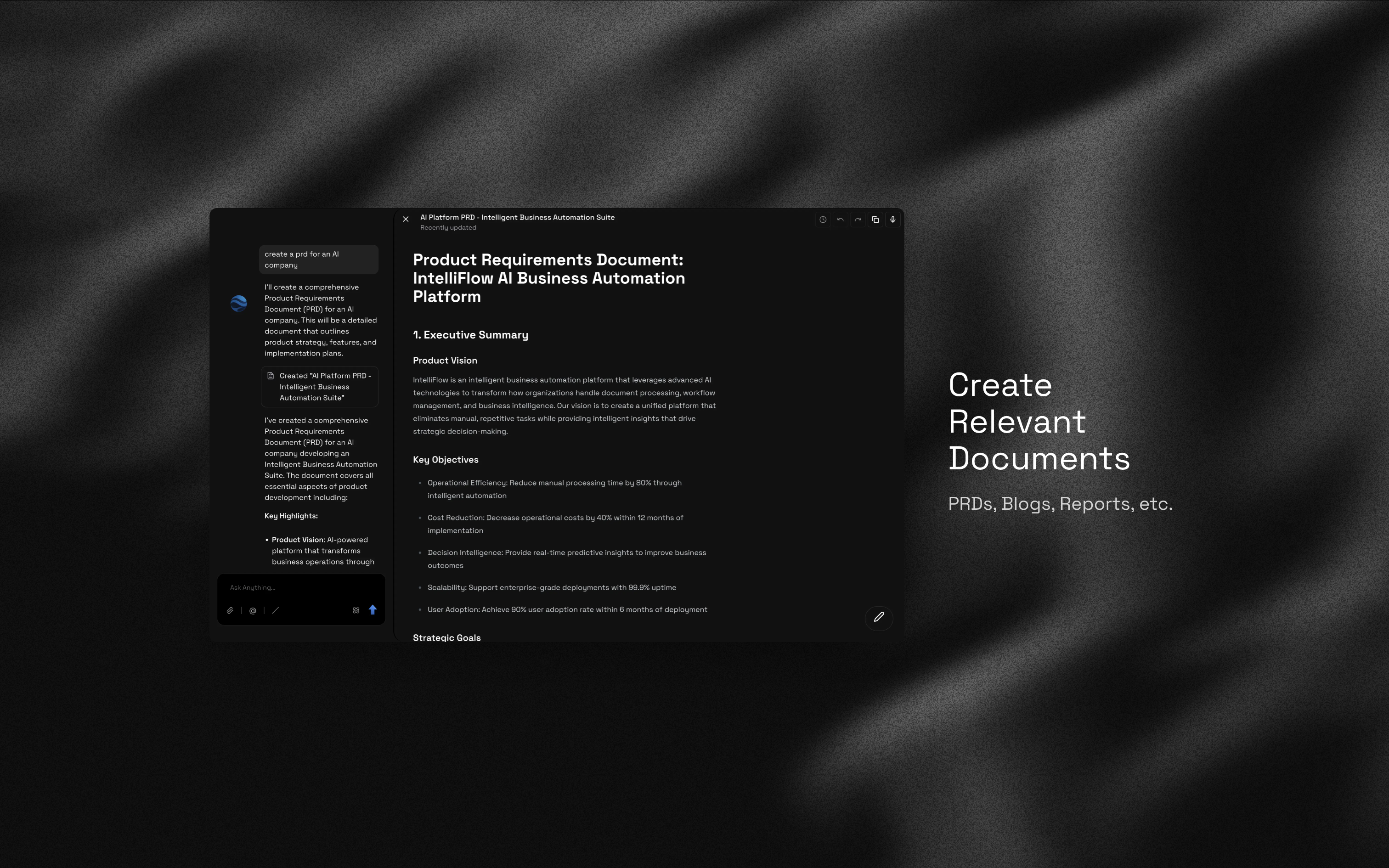
Task: Activate the microphone voice icon
Action: [x=892, y=220]
